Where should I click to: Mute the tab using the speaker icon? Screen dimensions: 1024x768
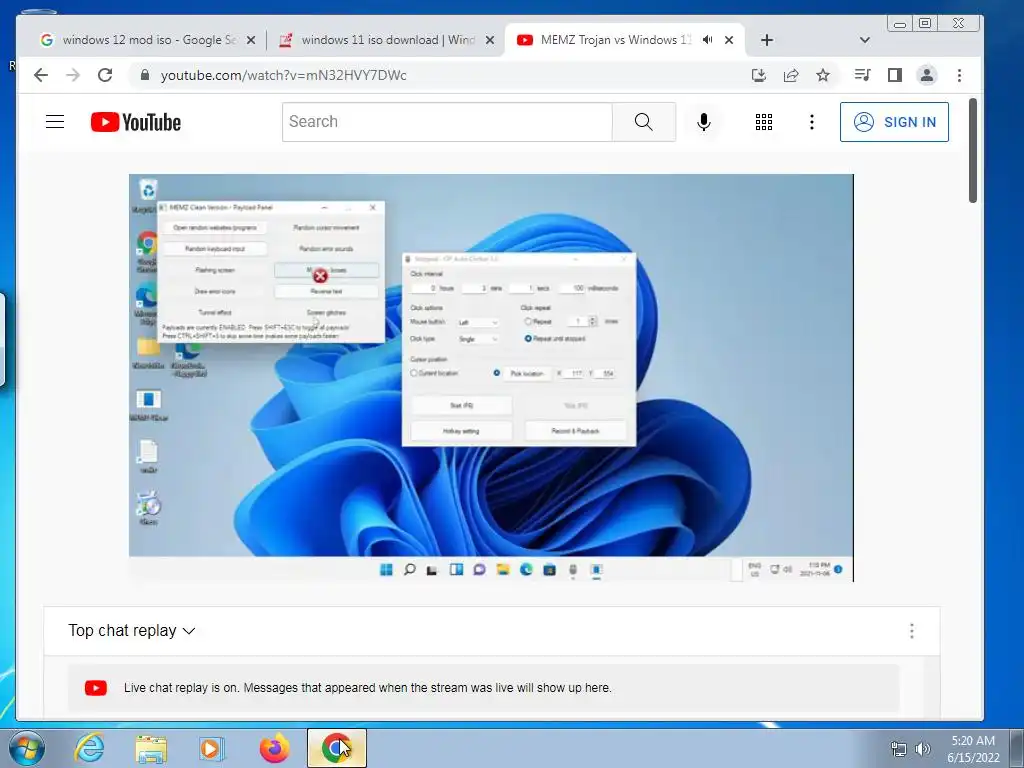tap(707, 40)
